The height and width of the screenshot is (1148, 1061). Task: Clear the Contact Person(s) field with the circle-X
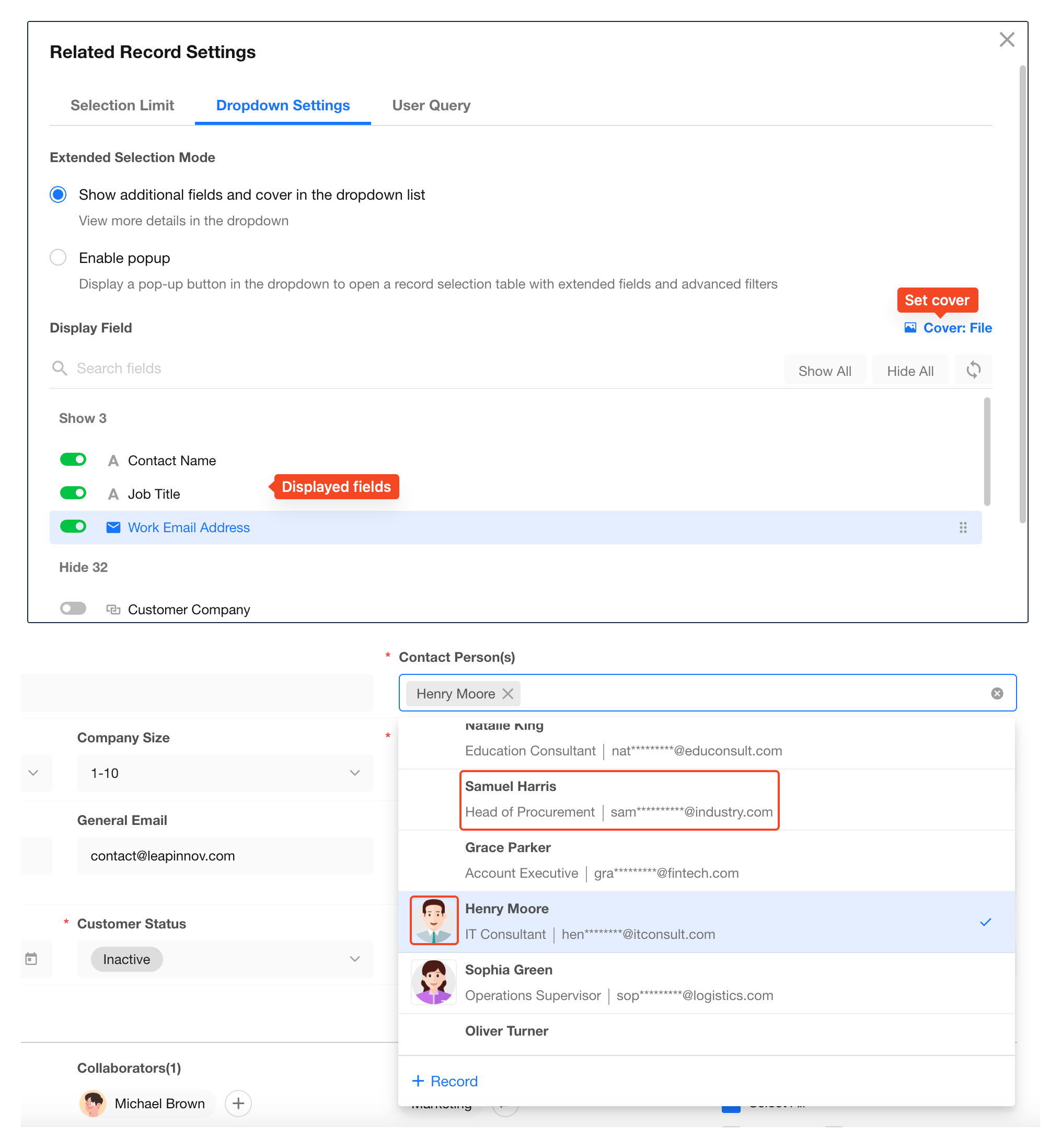pos(997,693)
